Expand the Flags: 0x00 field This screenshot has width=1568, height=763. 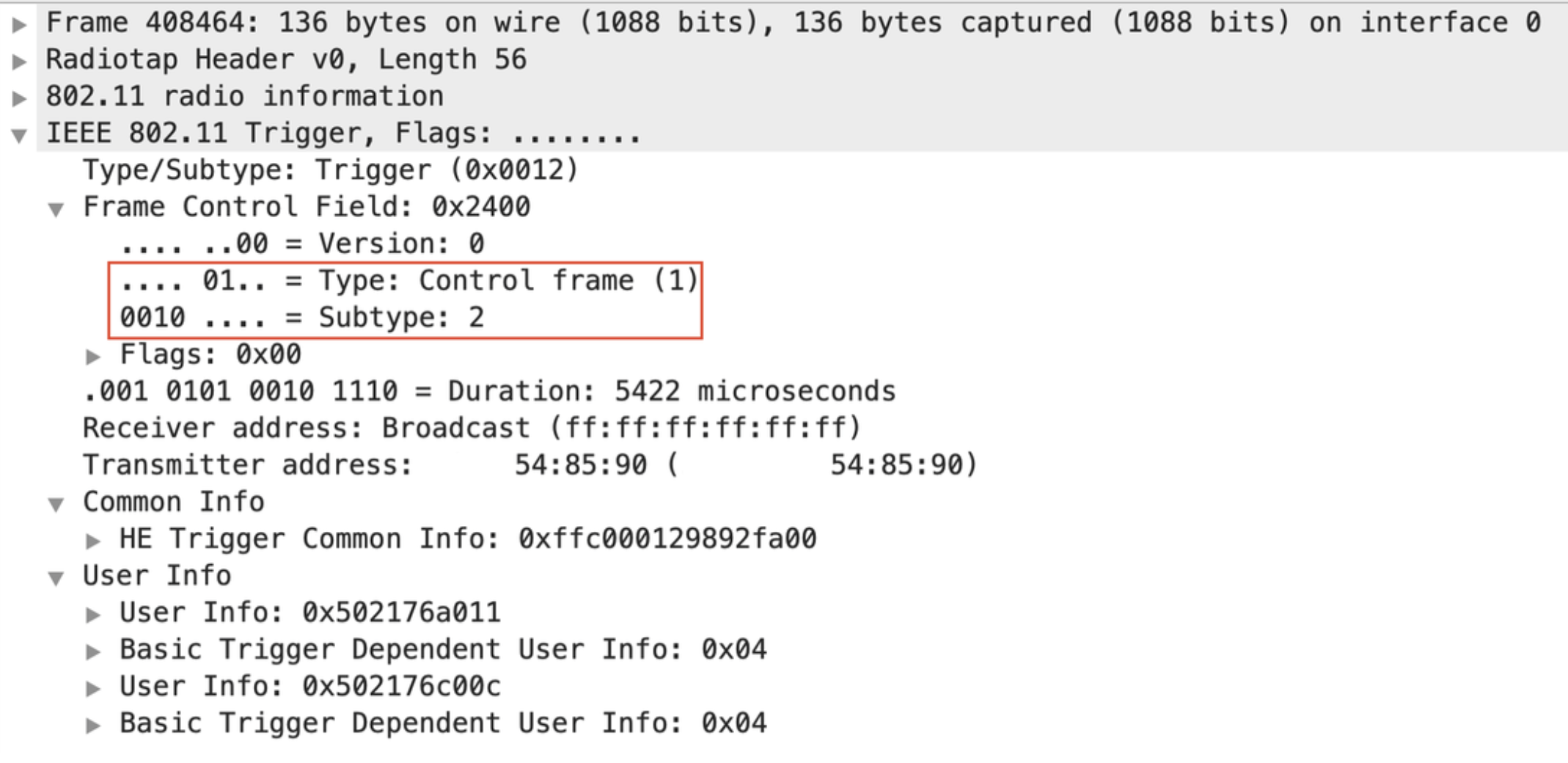click(93, 354)
